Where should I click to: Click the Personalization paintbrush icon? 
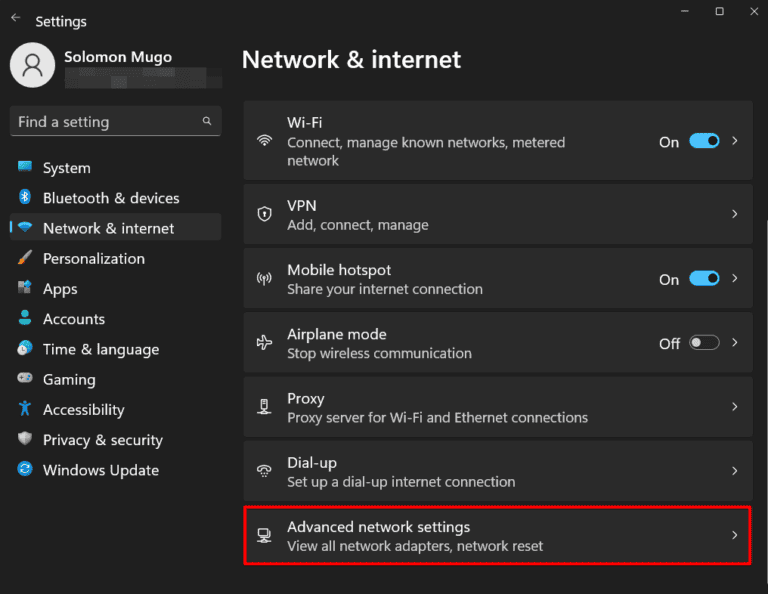pos(25,258)
